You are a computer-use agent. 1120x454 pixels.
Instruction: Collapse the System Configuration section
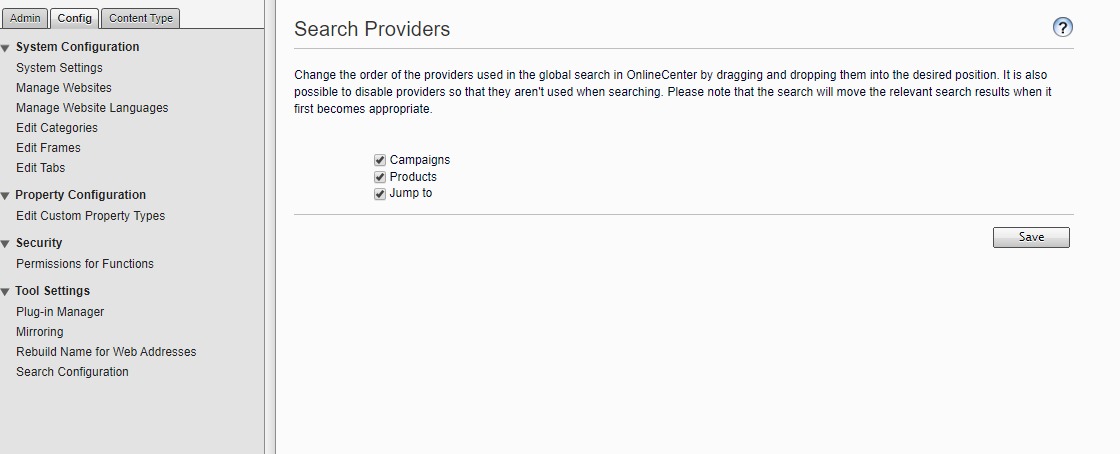[6, 48]
